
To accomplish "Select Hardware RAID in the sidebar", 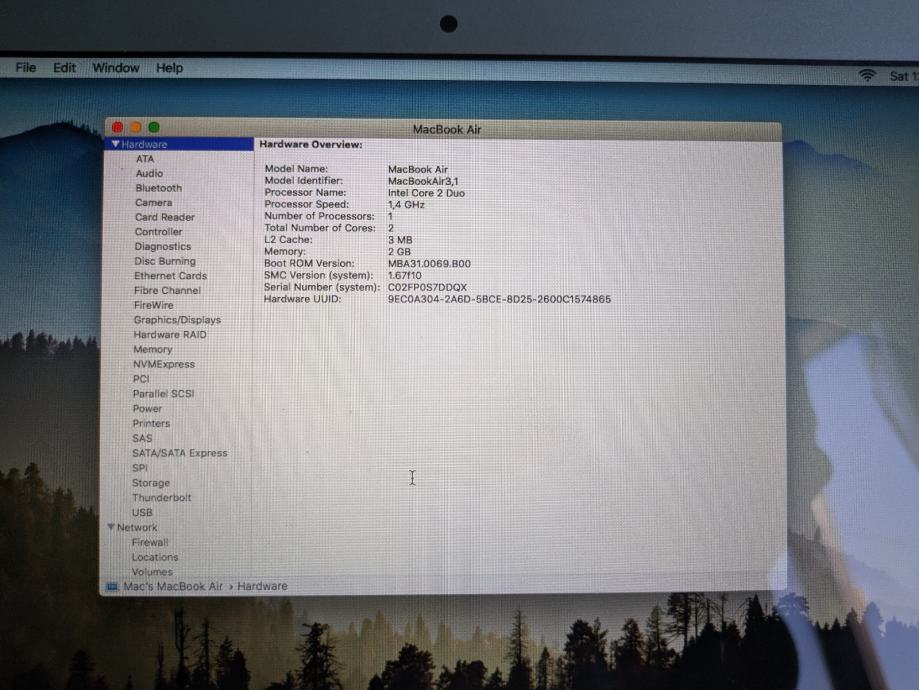I will coord(170,335).
